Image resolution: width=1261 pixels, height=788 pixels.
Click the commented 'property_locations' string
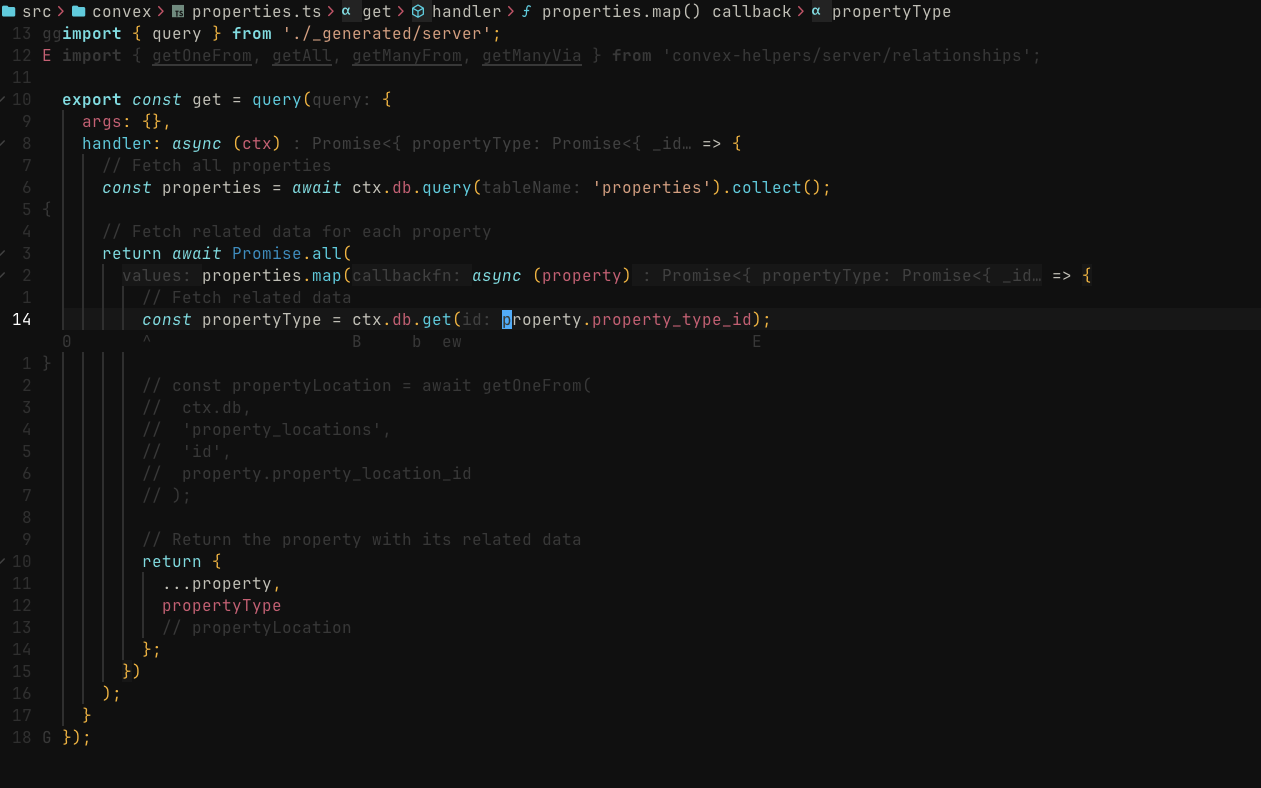pyautogui.click(x=287, y=430)
